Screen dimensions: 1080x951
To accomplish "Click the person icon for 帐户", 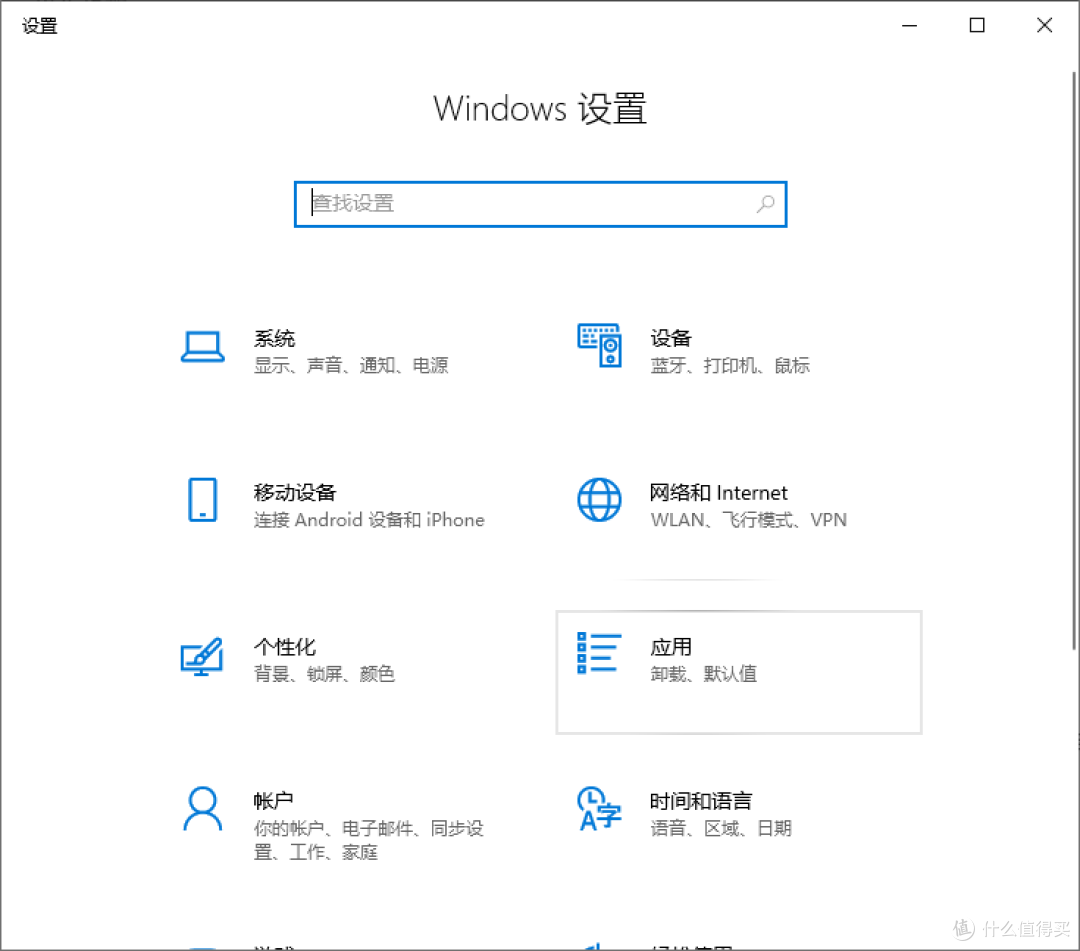I will point(202,808).
